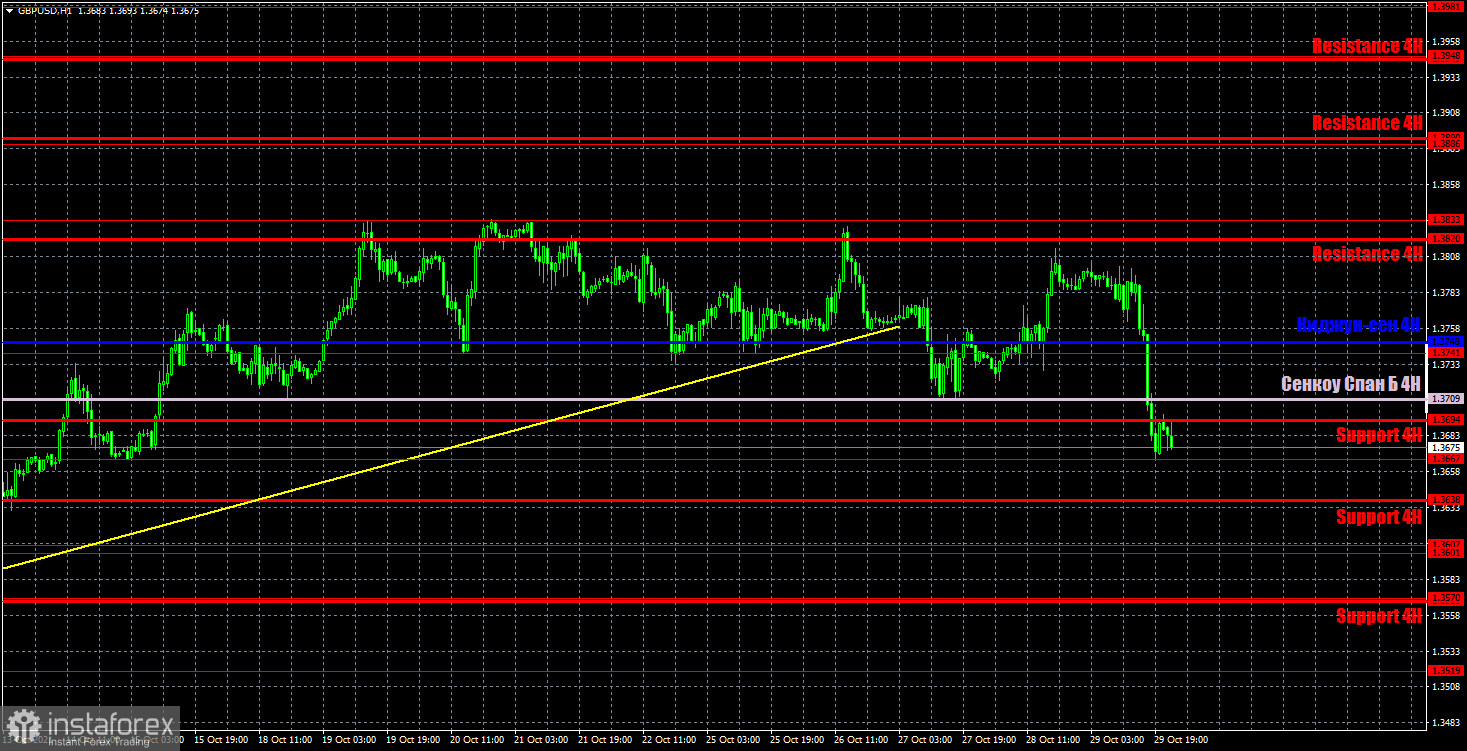Click the 1.3820 red price tag
This screenshot has height=751, width=1467.
[x=1447, y=239]
